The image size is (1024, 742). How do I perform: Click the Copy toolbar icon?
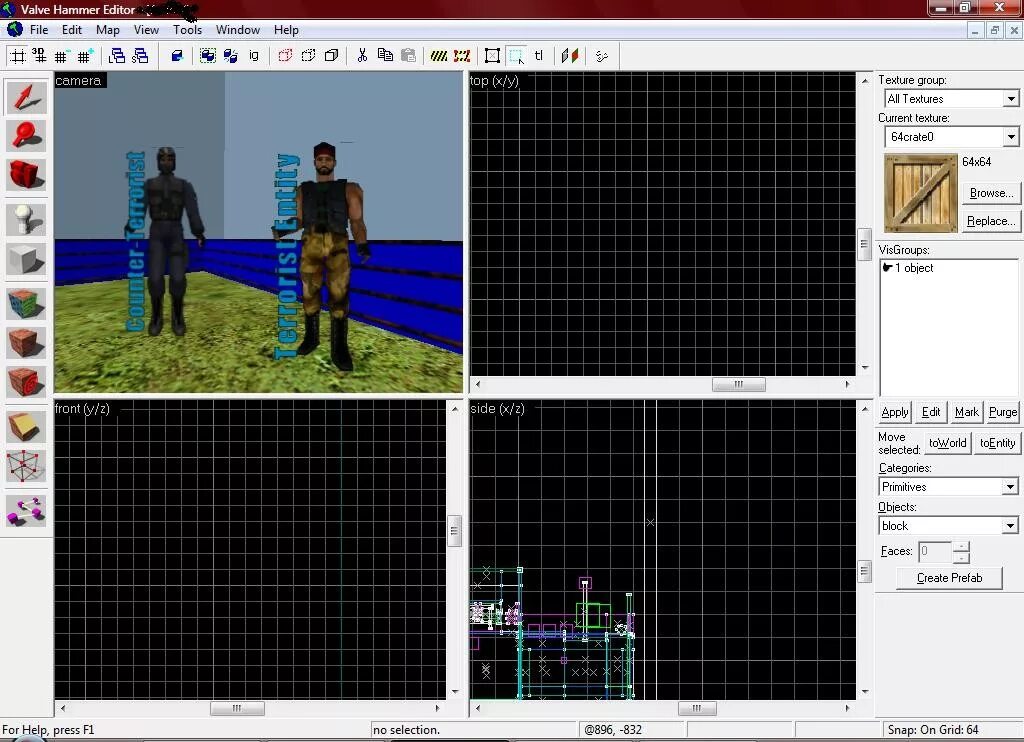[385, 56]
